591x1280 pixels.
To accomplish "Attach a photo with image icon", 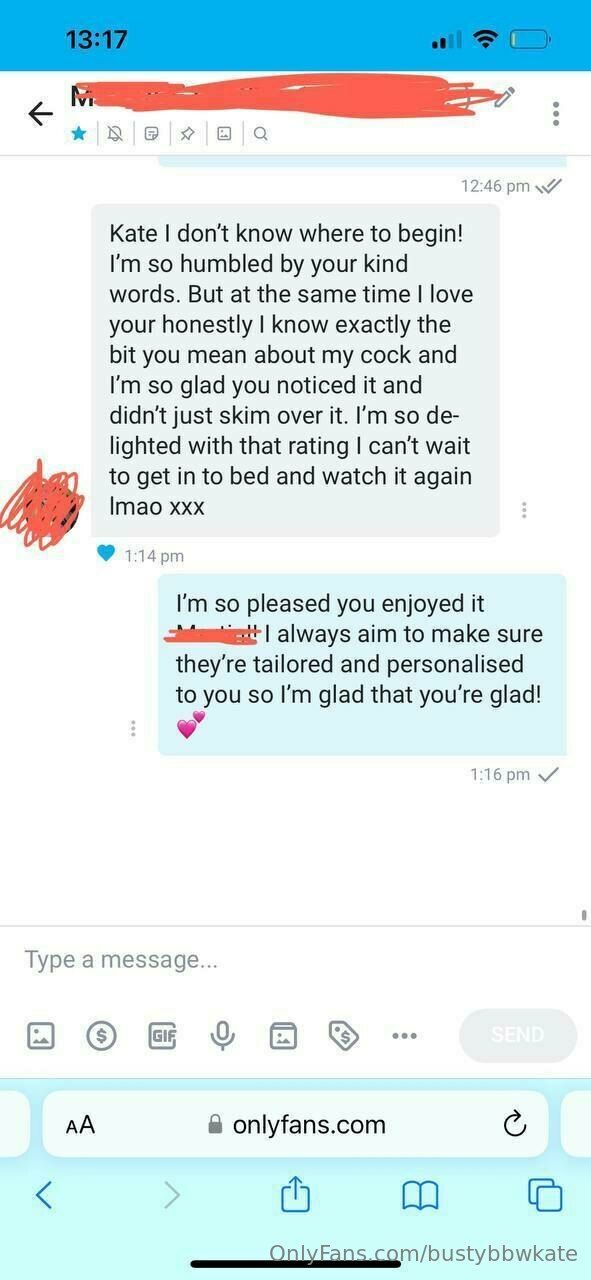I will [x=41, y=1036].
